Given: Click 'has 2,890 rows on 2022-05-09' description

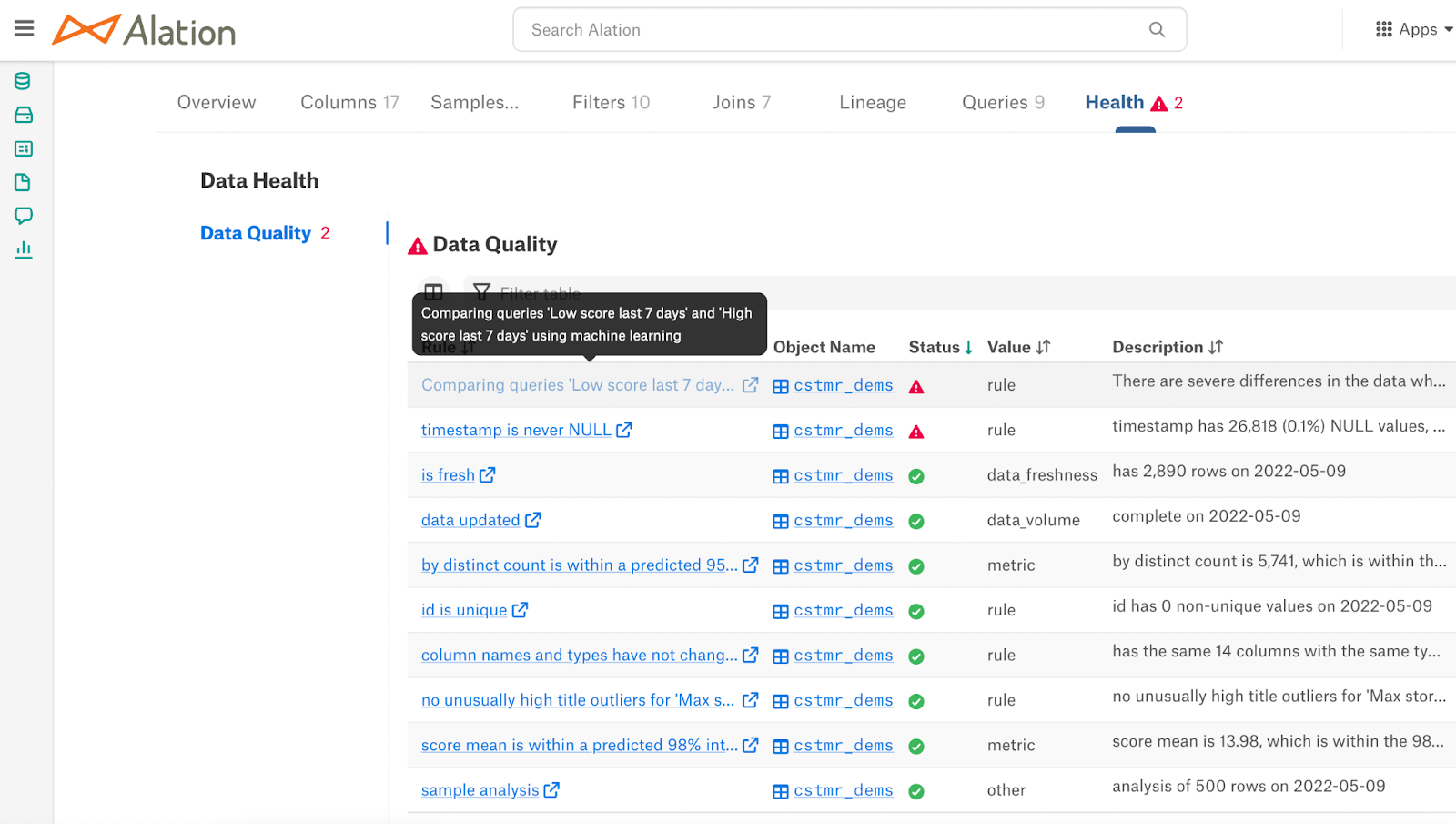Looking at the screenshot, I should 1228,471.
